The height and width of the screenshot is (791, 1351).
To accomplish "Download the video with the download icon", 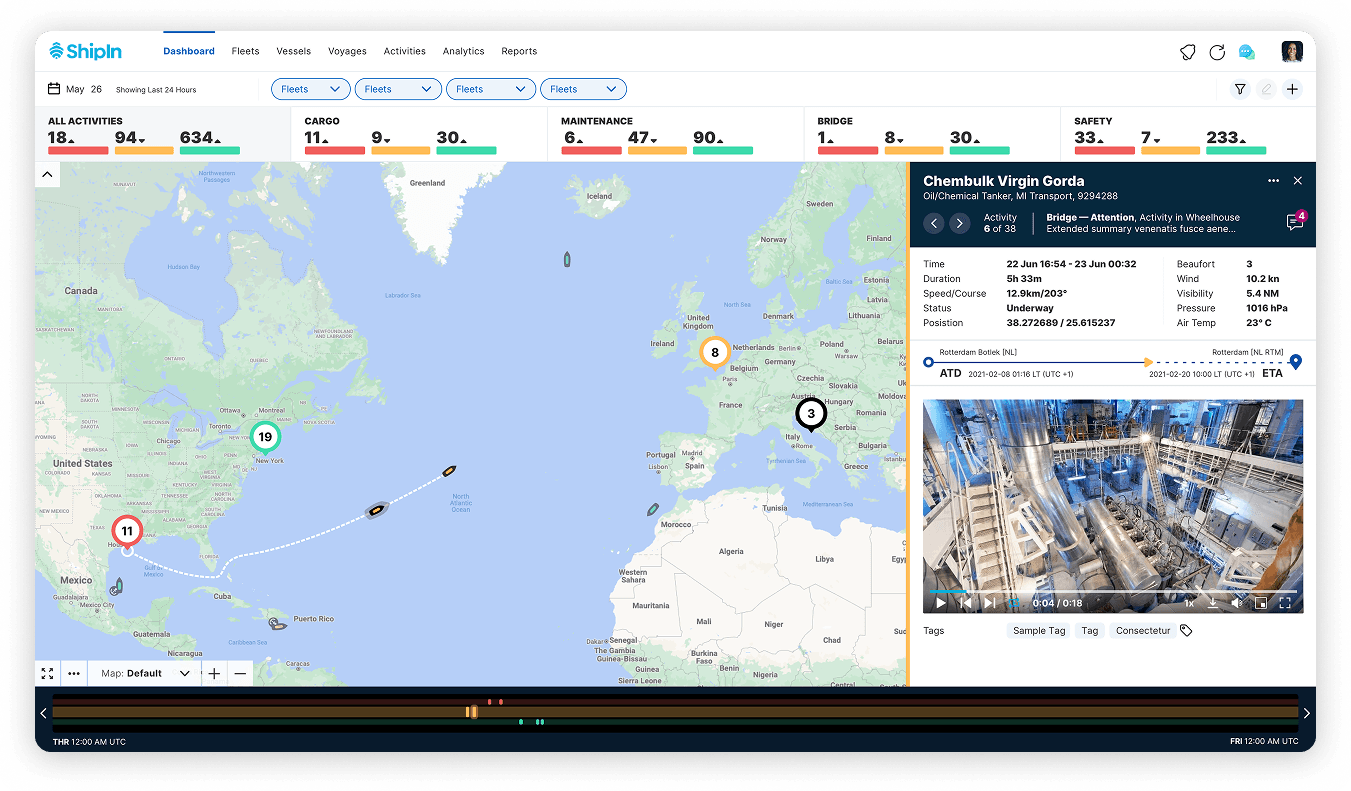I will 1212,603.
